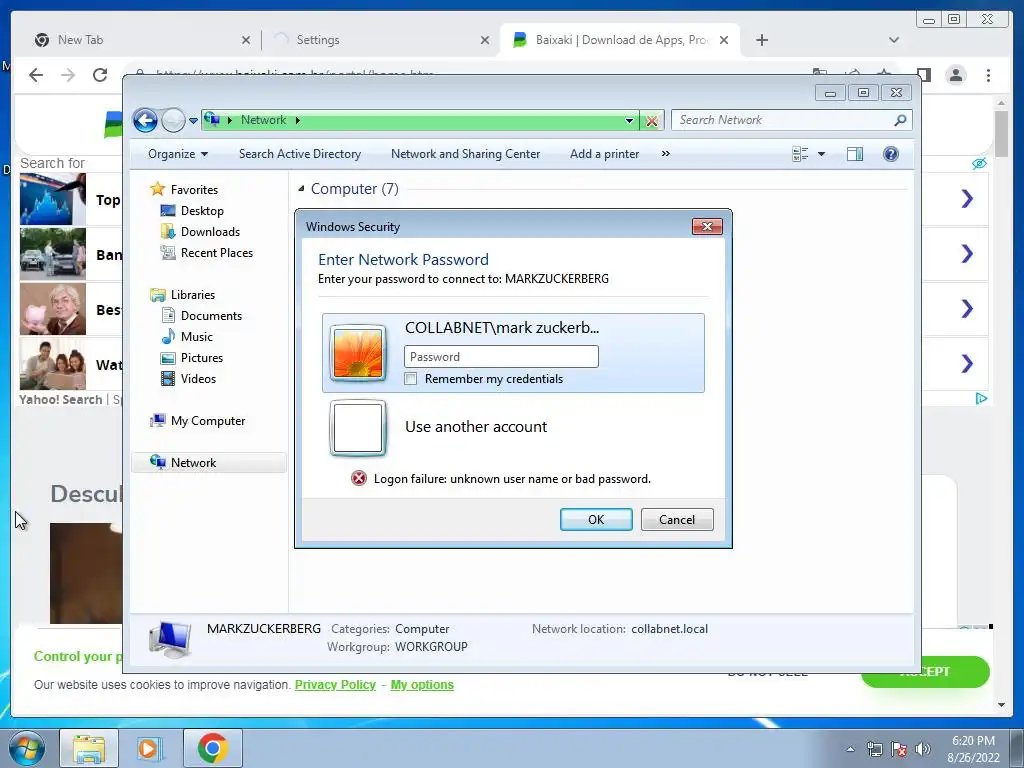Open Downloads in Favorites
Screen dimensions: 1024x768
point(210,232)
